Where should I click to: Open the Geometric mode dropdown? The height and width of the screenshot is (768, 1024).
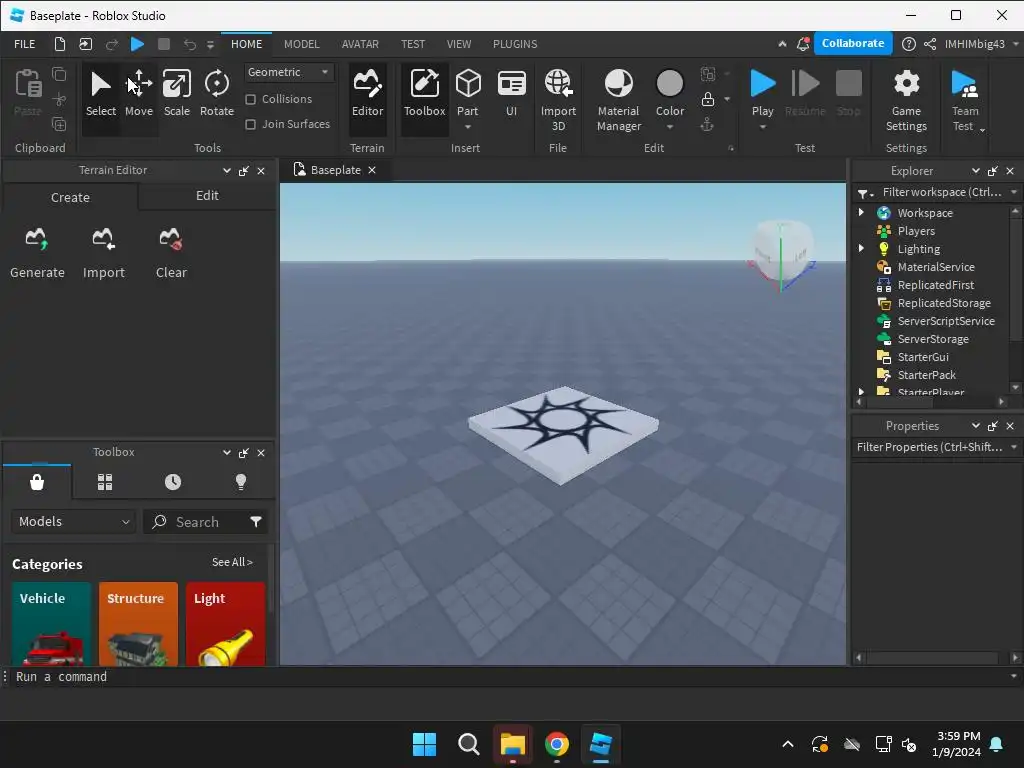[x=289, y=72]
